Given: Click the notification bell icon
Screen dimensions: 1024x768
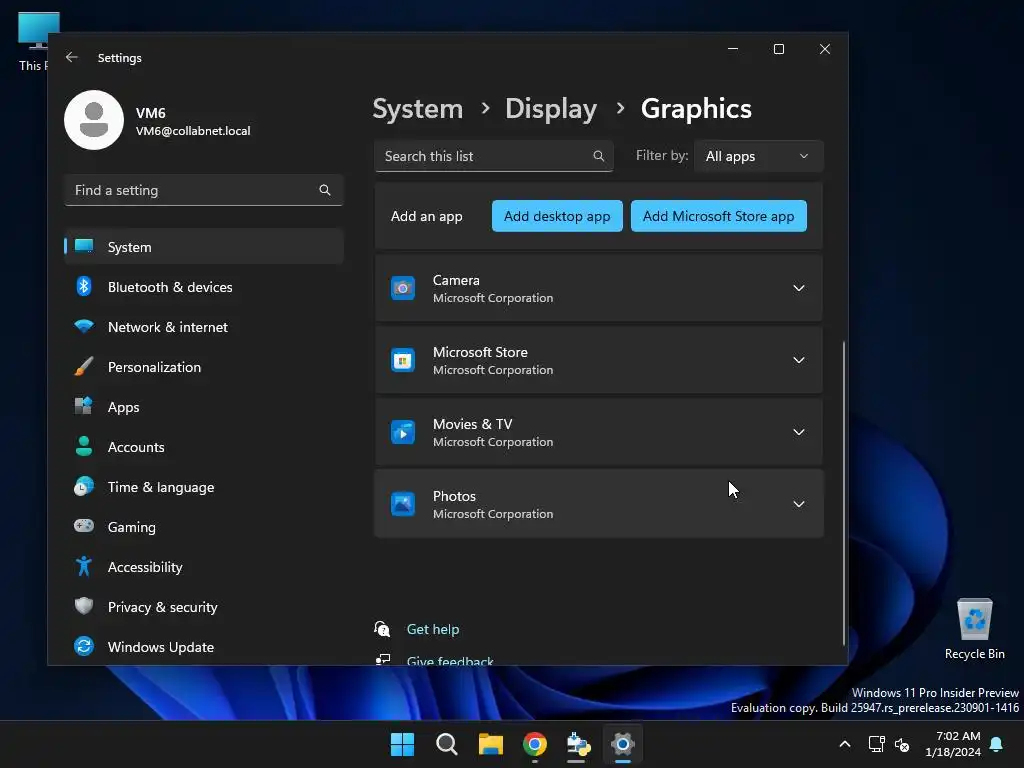Looking at the screenshot, I should pos(996,744).
